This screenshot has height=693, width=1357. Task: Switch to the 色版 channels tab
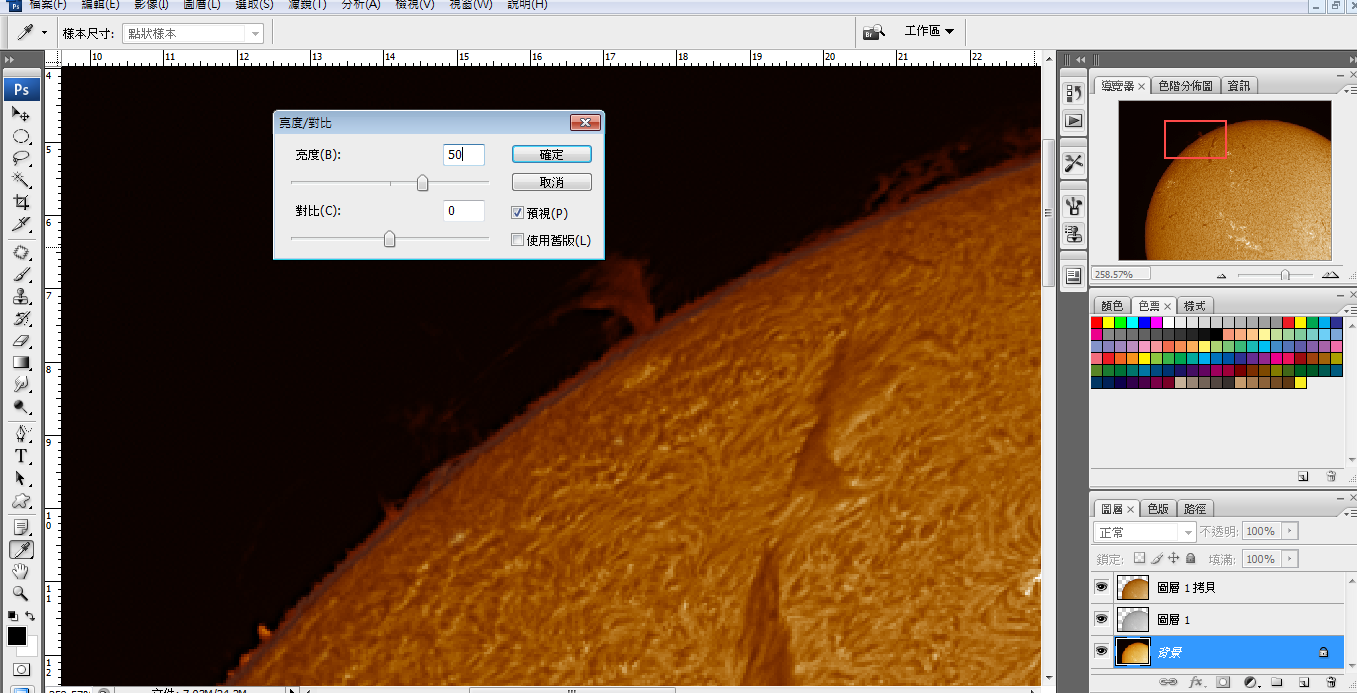(x=1157, y=508)
